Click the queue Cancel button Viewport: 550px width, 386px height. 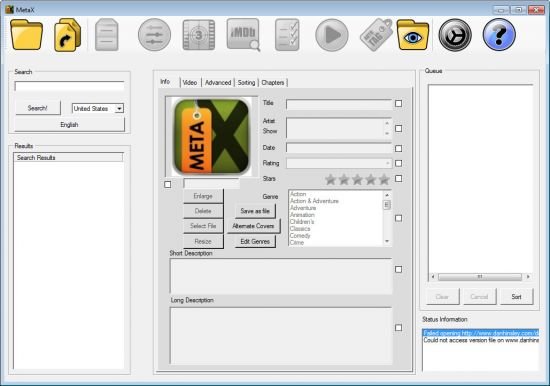coord(479,297)
